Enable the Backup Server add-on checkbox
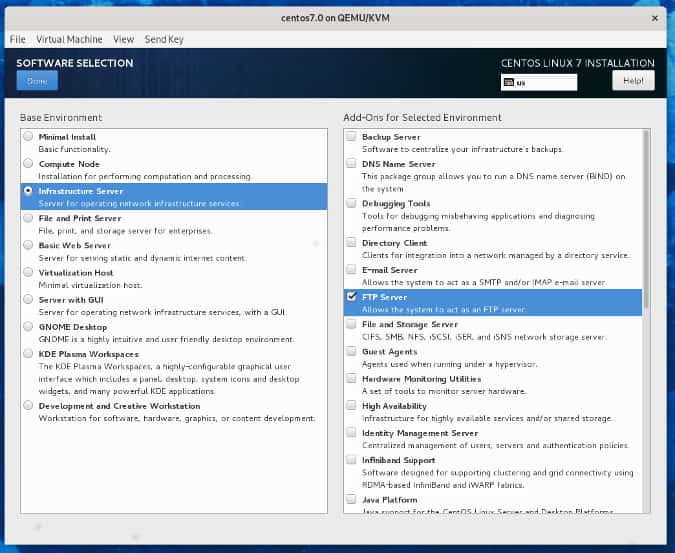This screenshot has width=675, height=553. (x=351, y=137)
